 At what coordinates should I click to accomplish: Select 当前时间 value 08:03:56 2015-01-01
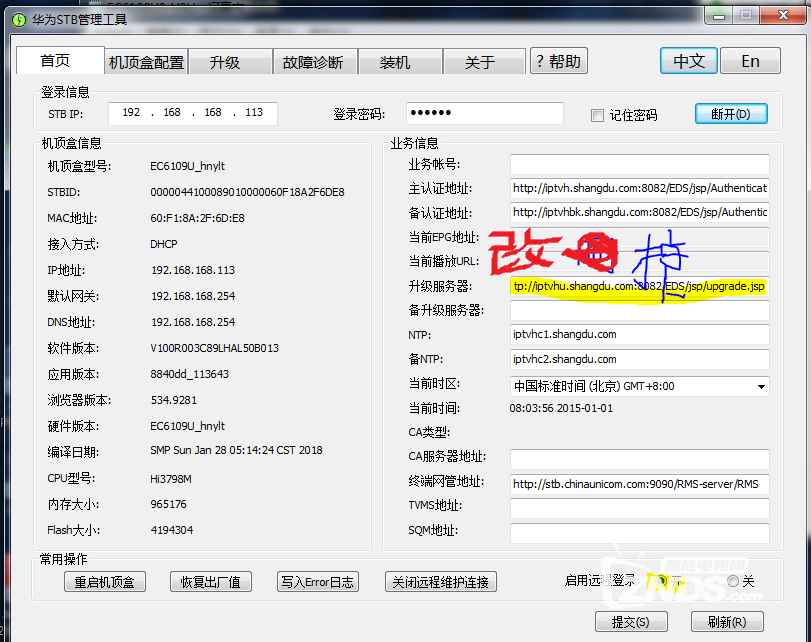pyautogui.click(x=561, y=408)
